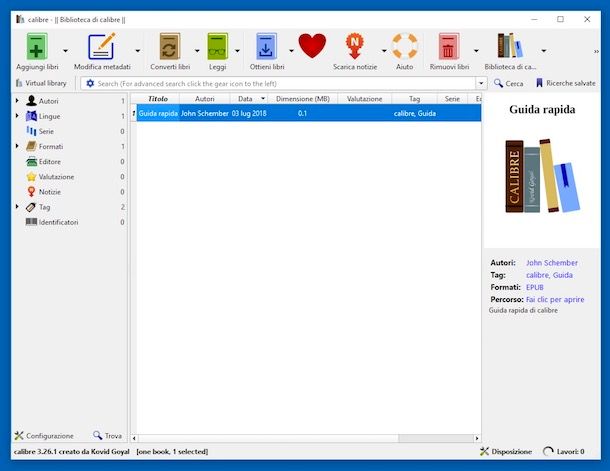The image size is (610, 471).
Task: Open the search history dropdown arrow
Action: pyautogui.click(x=481, y=83)
